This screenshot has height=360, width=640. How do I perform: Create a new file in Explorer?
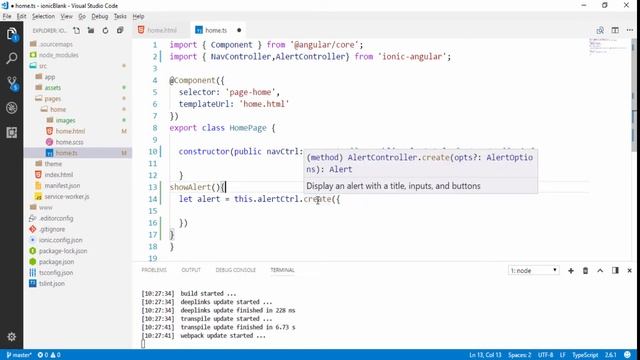tap(76, 30)
